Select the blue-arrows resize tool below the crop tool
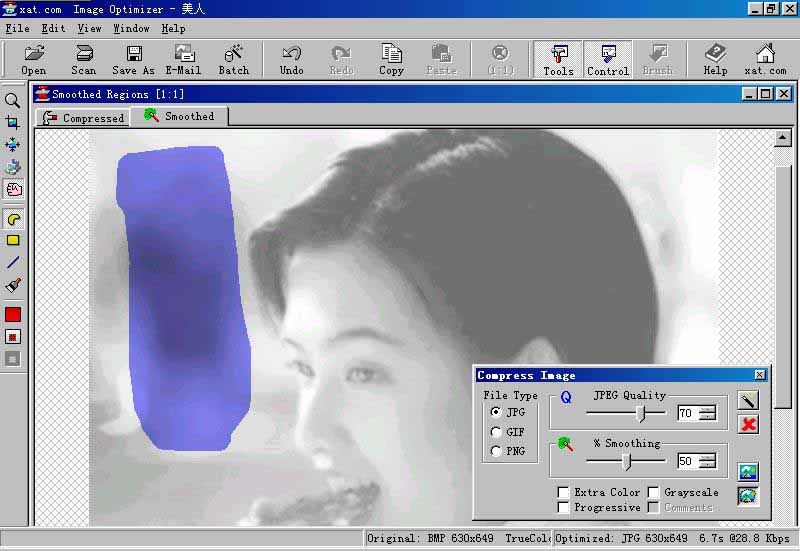Viewport: 800px width, 551px height. click(13, 145)
